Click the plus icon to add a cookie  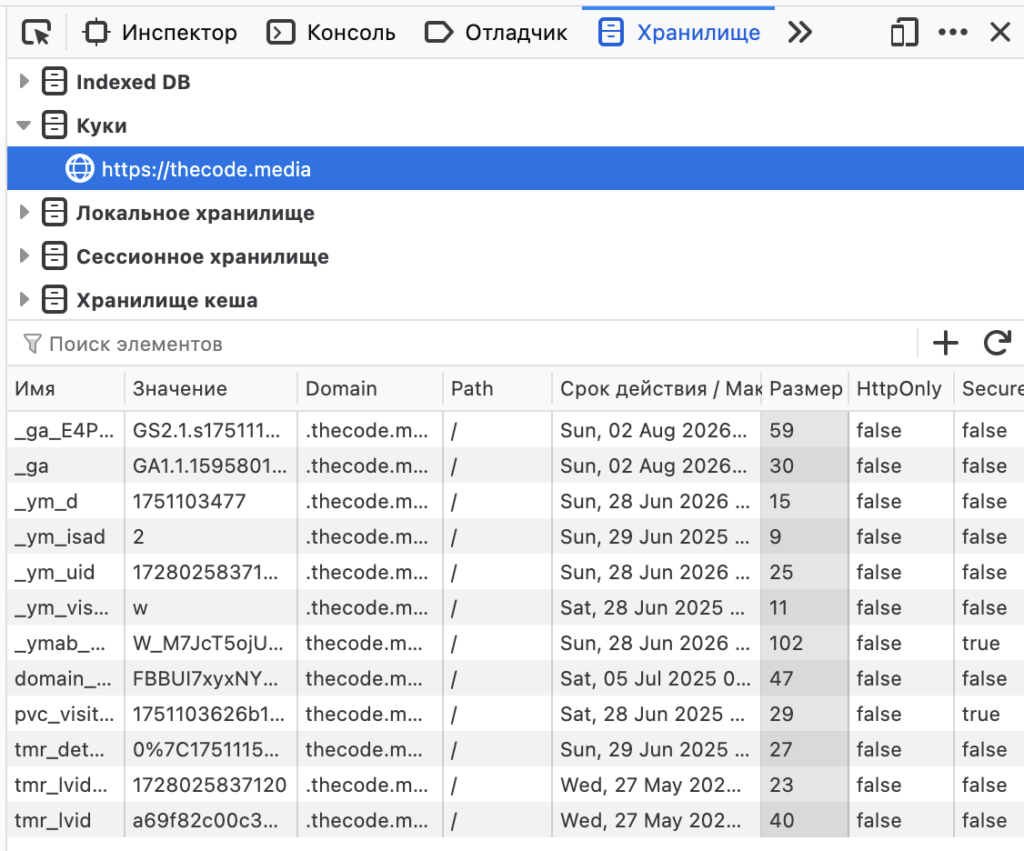click(x=944, y=343)
